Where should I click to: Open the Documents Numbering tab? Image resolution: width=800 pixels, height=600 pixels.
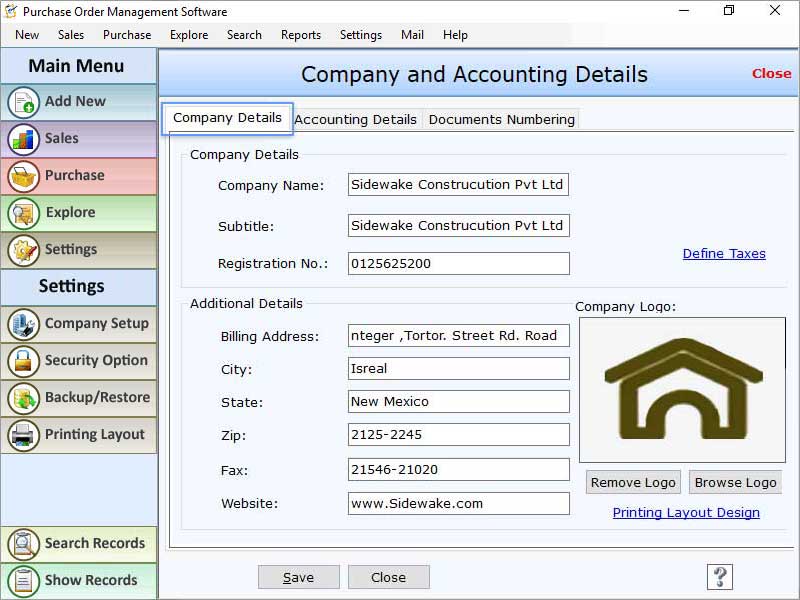(501, 119)
